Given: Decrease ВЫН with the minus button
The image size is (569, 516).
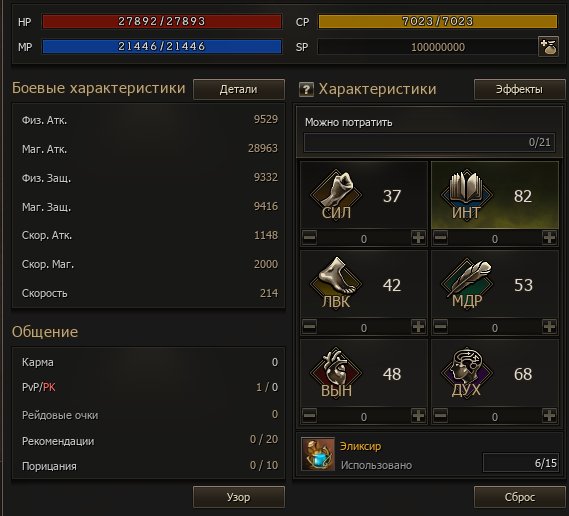Looking at the screenshot, I should click(310, 415).
